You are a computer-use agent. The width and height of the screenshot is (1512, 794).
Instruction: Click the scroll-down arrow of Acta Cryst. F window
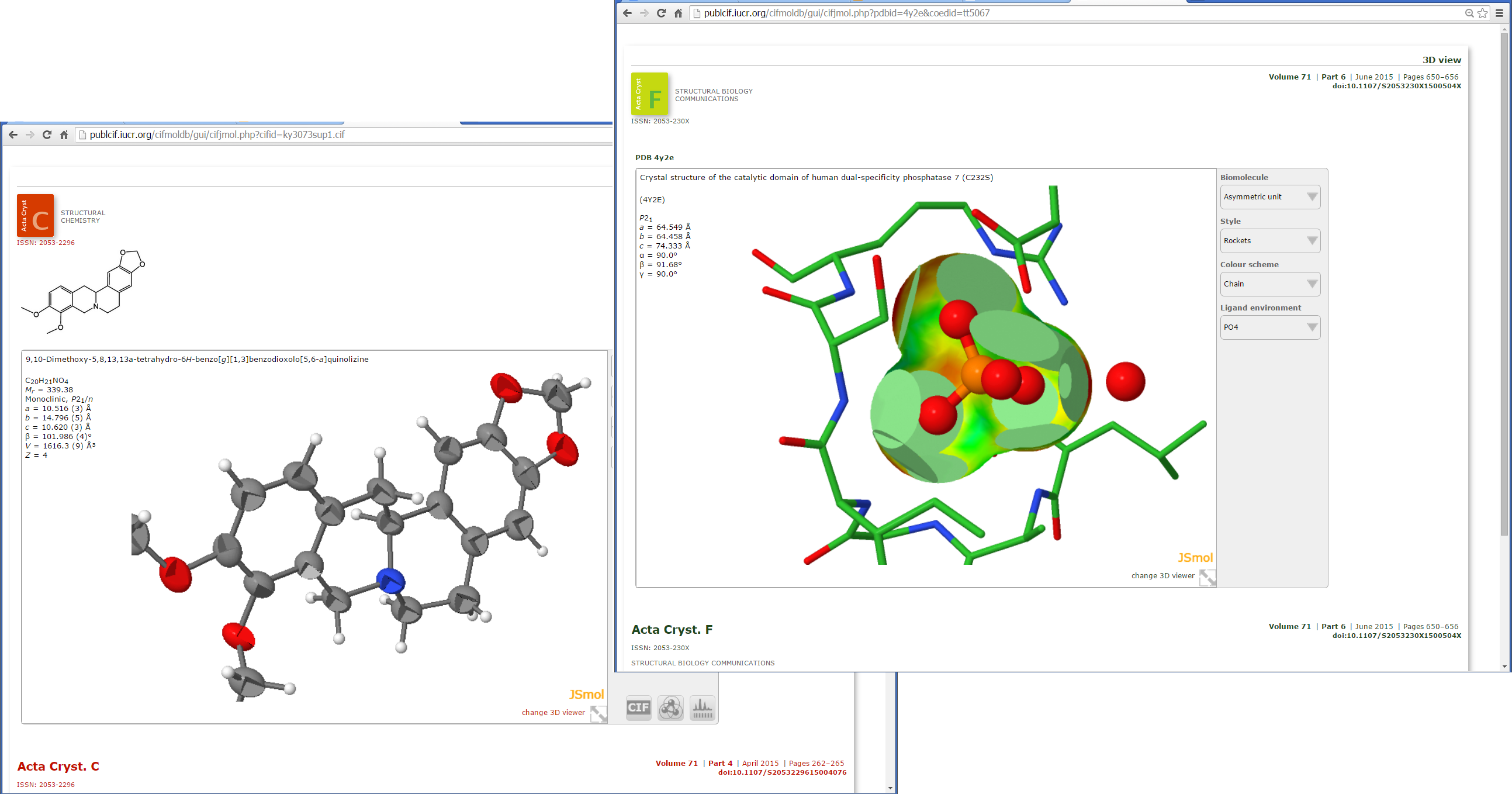(1504, 667)
